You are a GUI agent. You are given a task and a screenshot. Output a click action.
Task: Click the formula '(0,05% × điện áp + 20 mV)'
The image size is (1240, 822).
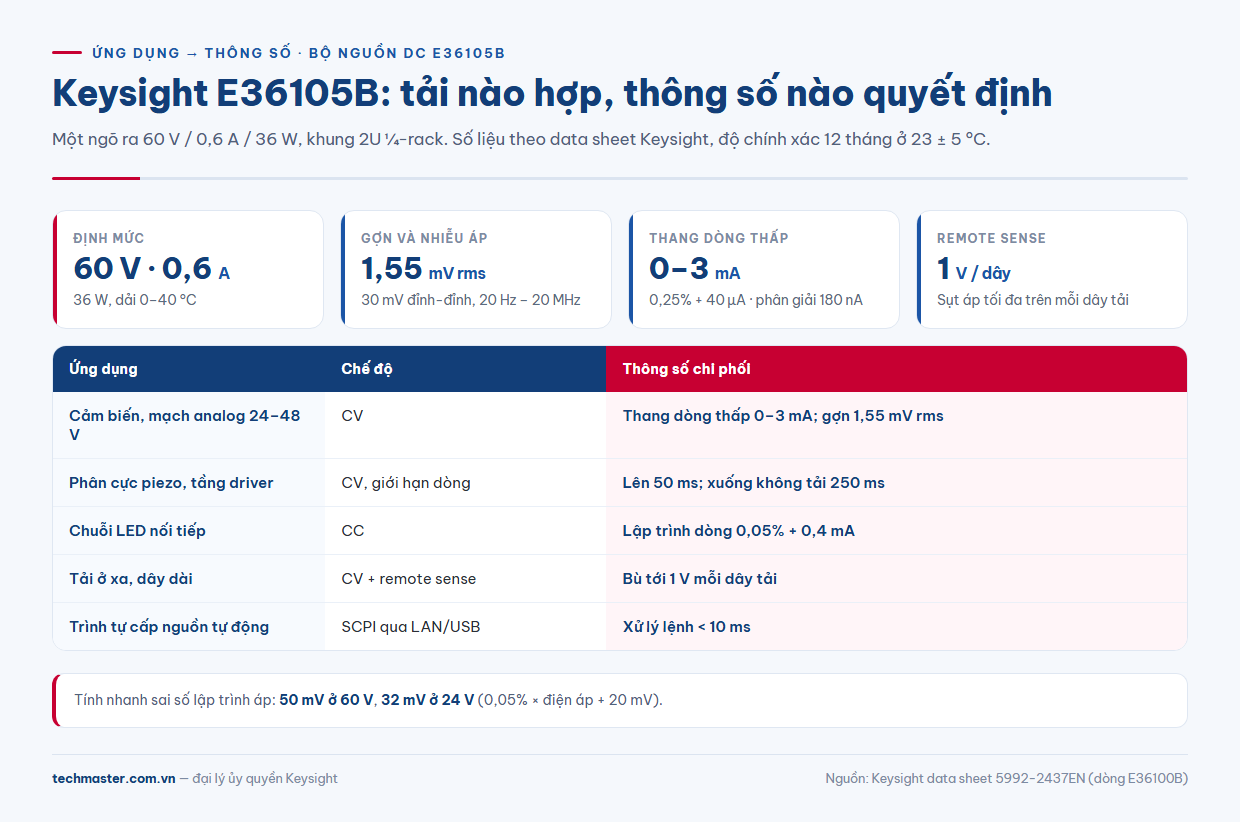570,700
